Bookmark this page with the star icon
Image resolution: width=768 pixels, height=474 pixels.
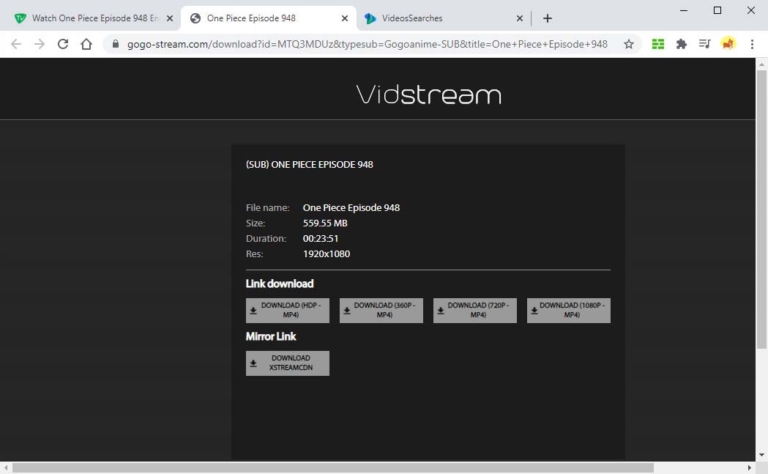629,44
